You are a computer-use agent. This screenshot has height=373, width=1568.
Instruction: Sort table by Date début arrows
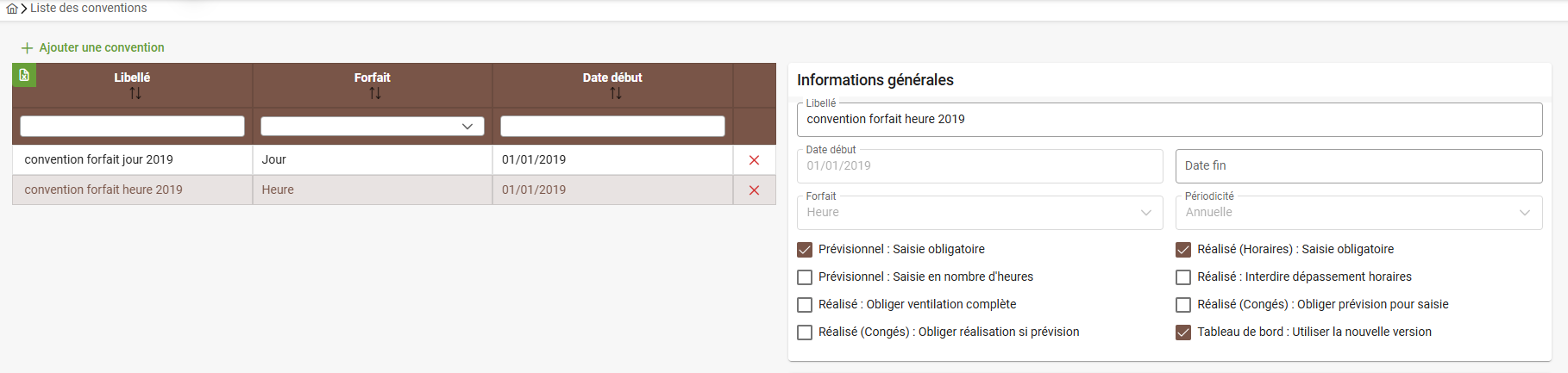click(x=615, y=93)
